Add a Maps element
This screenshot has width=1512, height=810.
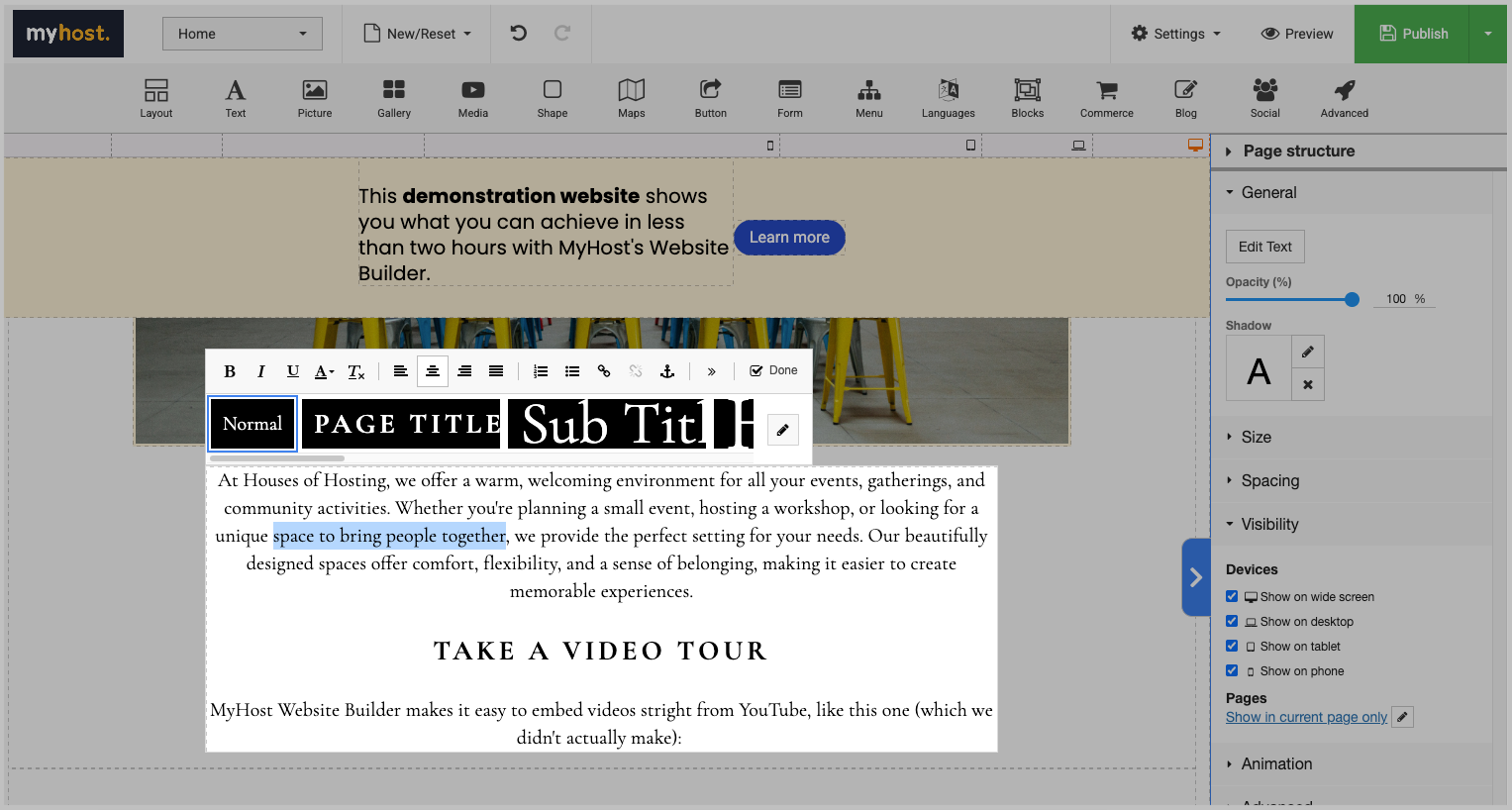click(x=631, y=98)
